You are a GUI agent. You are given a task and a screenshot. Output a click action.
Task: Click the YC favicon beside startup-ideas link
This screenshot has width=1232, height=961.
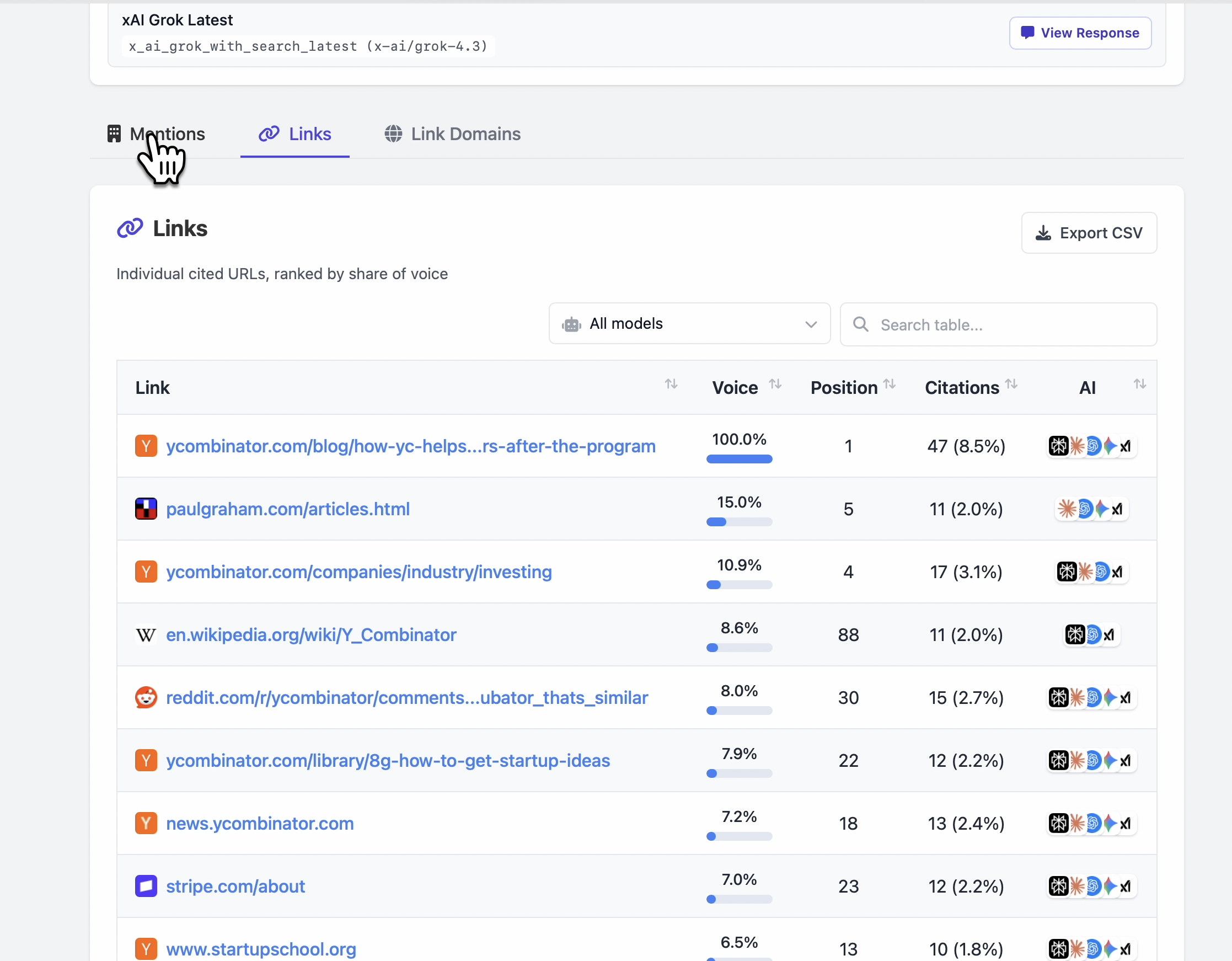(146, 761)
